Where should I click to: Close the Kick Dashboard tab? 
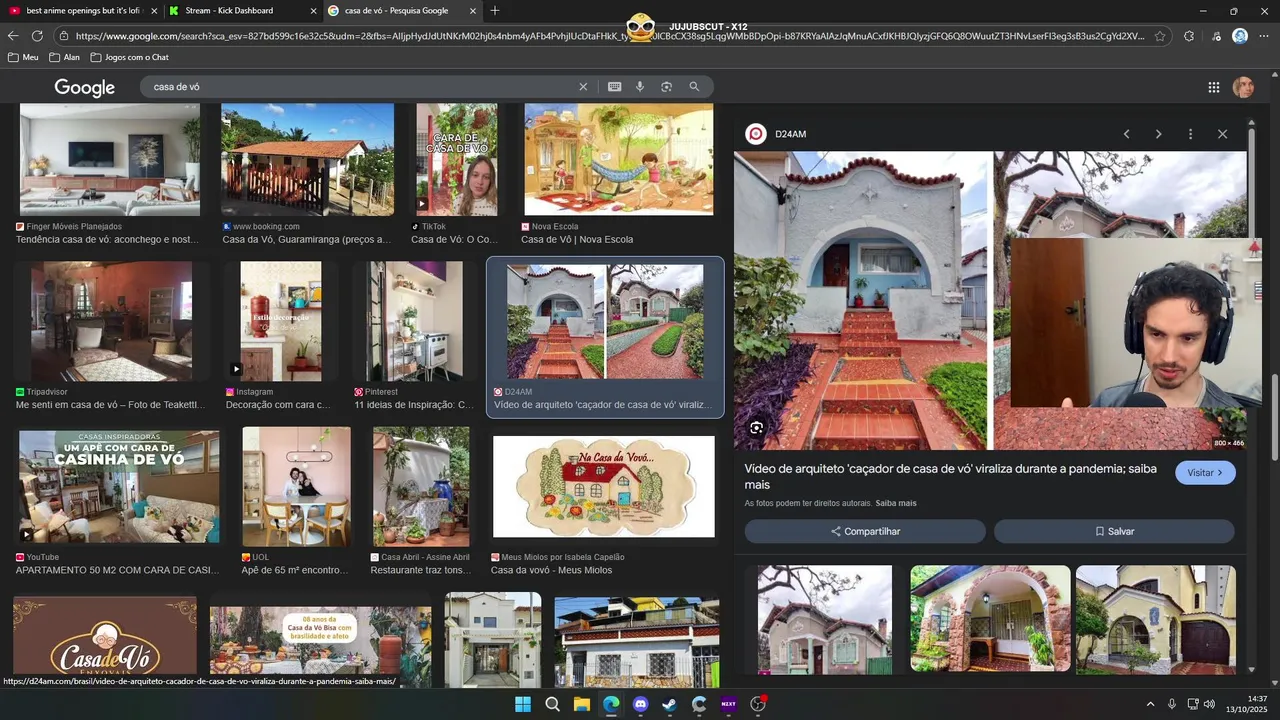coord(313,11)
